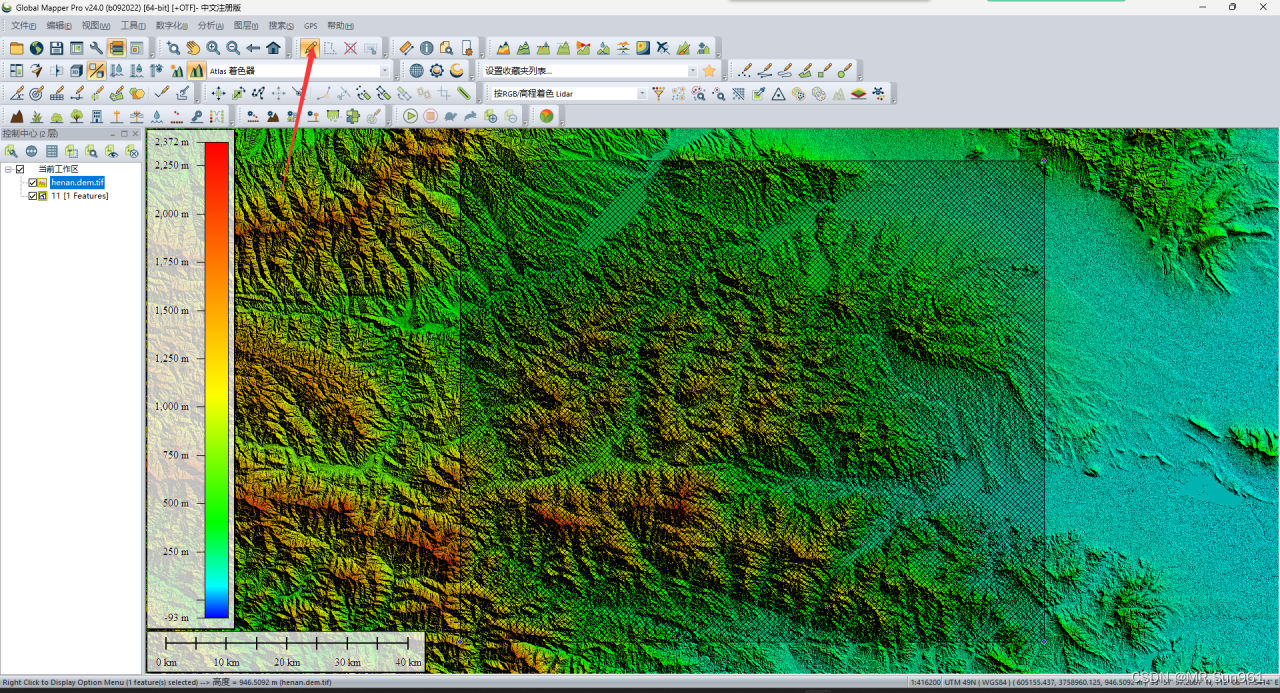1280x693 pixels.
Task: Click the Measure tool ruler icon
Action: (407, 47)
